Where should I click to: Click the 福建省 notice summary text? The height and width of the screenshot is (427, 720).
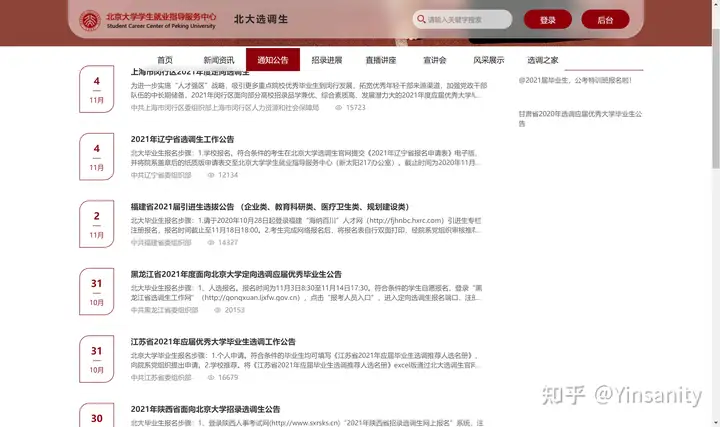point(305,225)
